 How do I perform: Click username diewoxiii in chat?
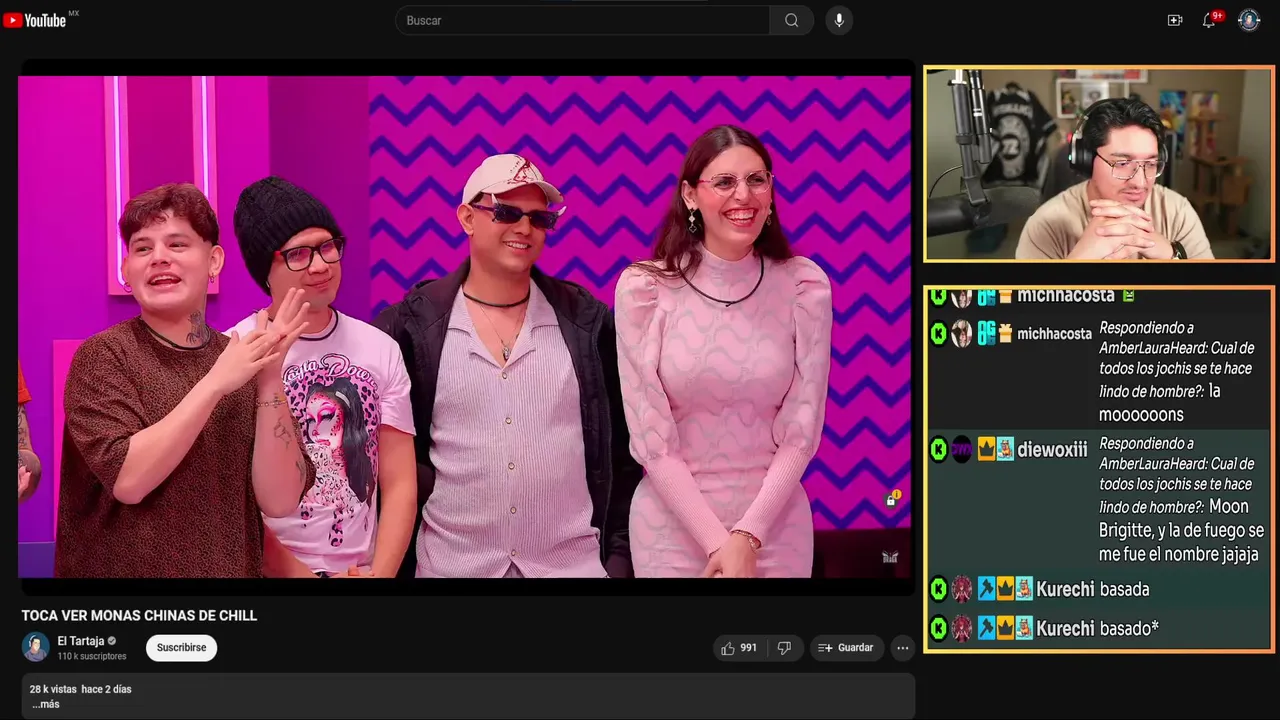pos(1052,450)
